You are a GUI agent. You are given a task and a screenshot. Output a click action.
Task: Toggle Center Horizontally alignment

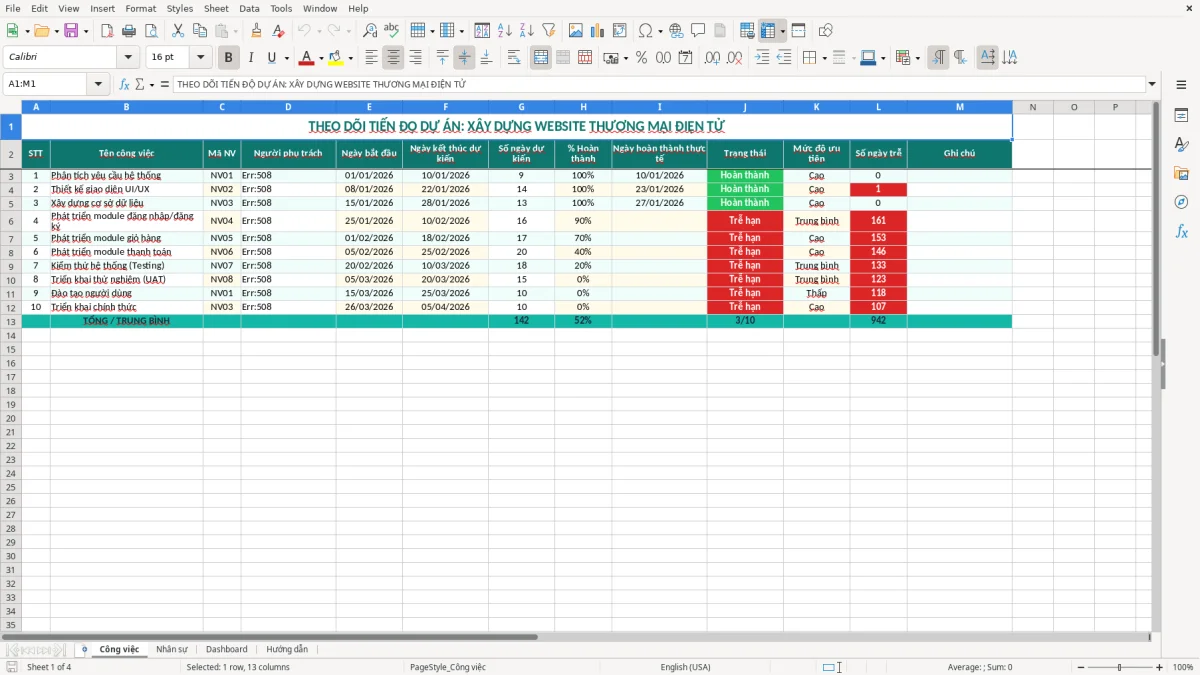click(394, 58)
